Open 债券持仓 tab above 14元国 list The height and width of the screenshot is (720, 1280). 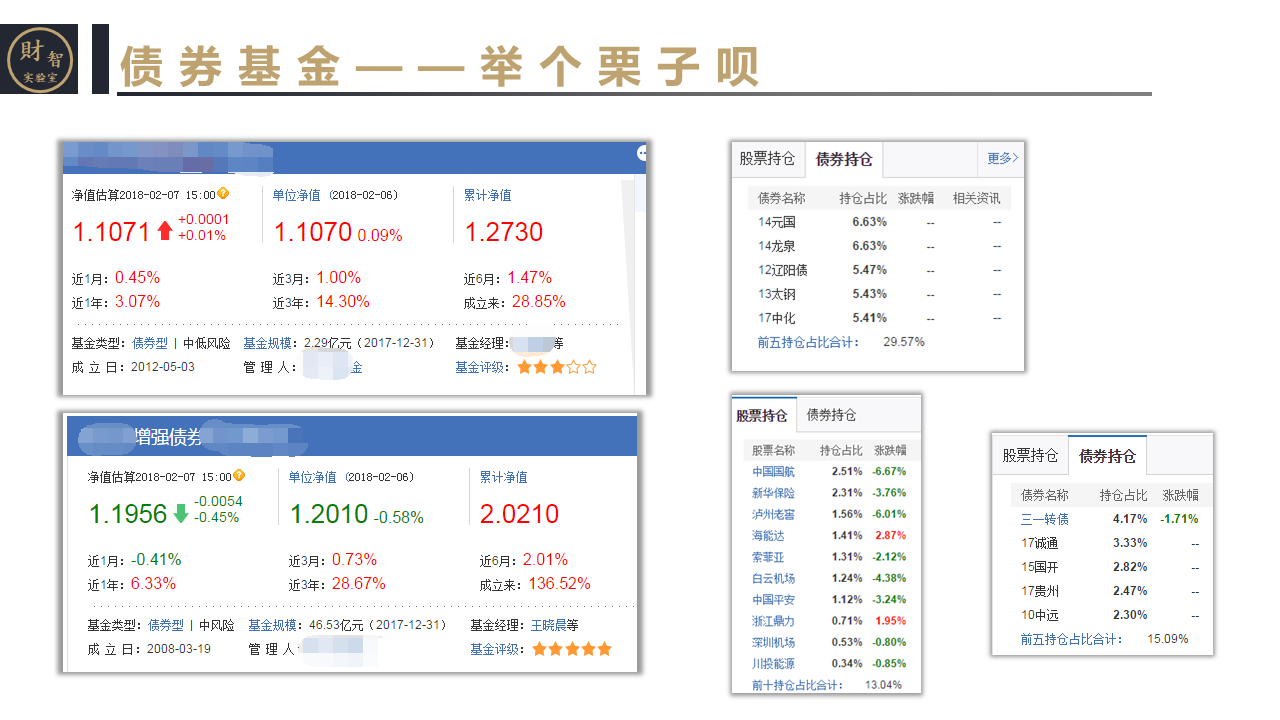coord(844,159)
